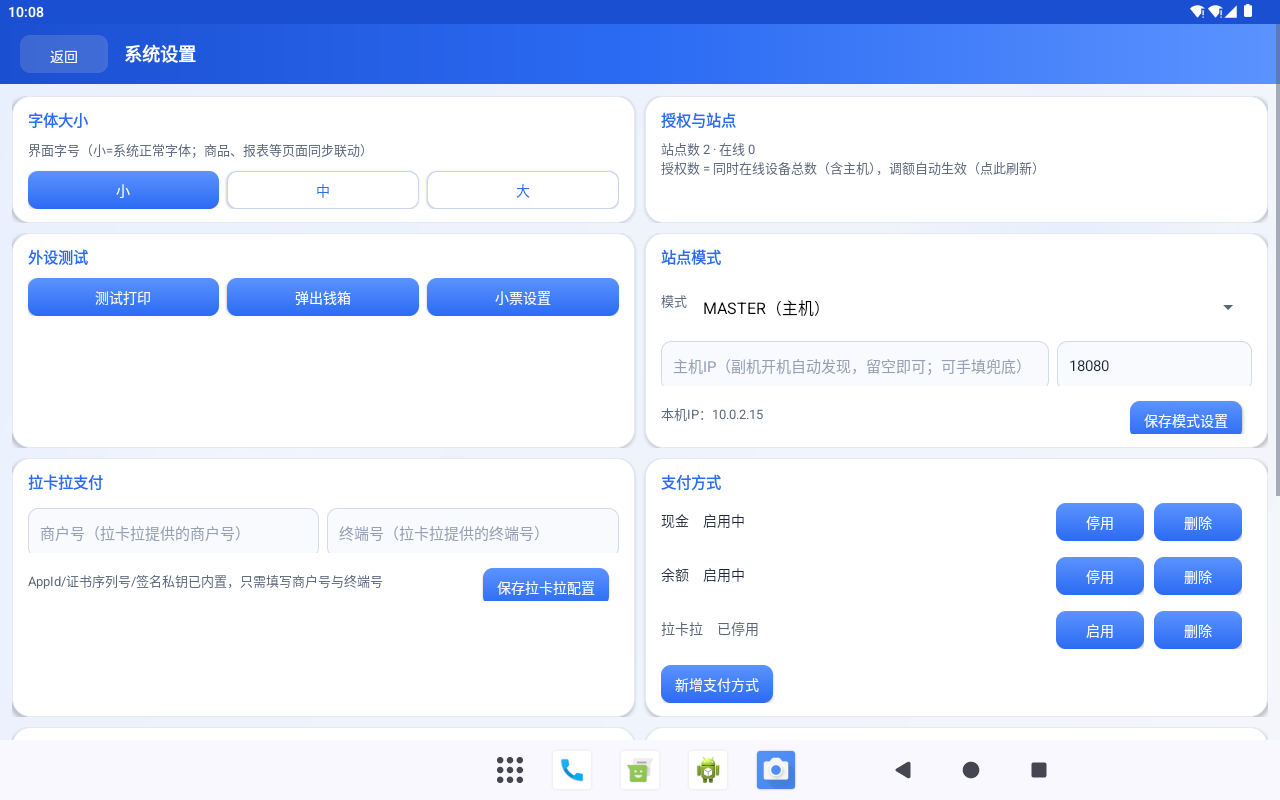Select medium font size 中
Image resolution: width=1280 pixels, height=800 pixels.
[323, 190]
